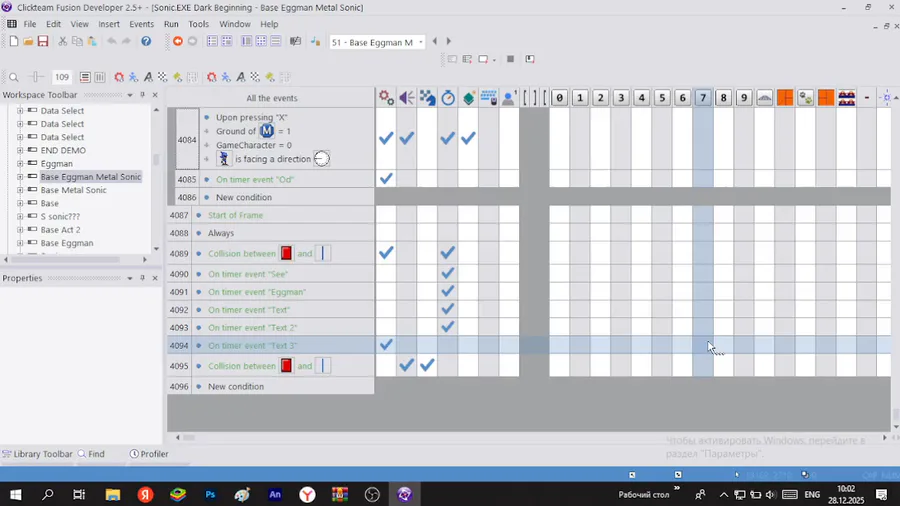Toggle timer action check in event 4089
The height and width of the screenshot is (506, 900).
tap(448, 252)
